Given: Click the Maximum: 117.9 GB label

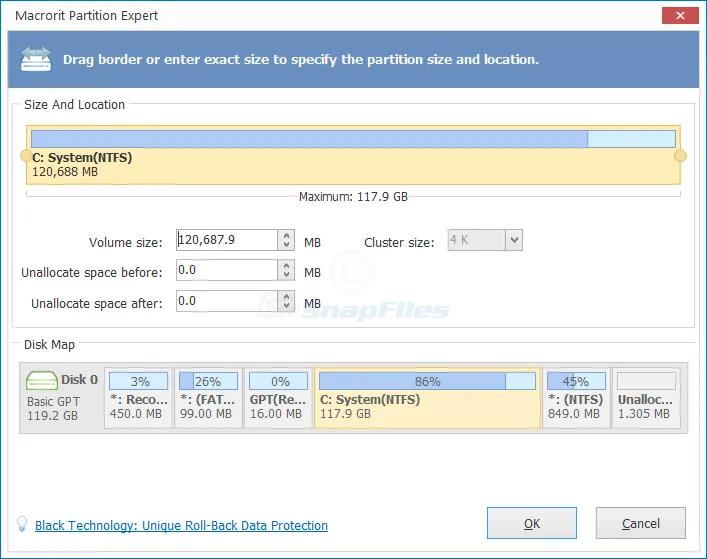Looking at the screenshot, I should coord(353,197).
